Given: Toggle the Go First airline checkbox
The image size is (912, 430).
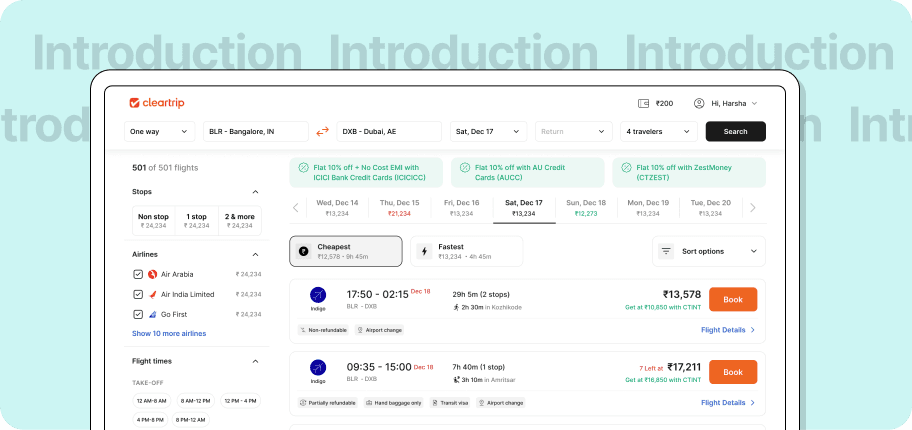Looking at the screenshot, I should tap(138, 314).
